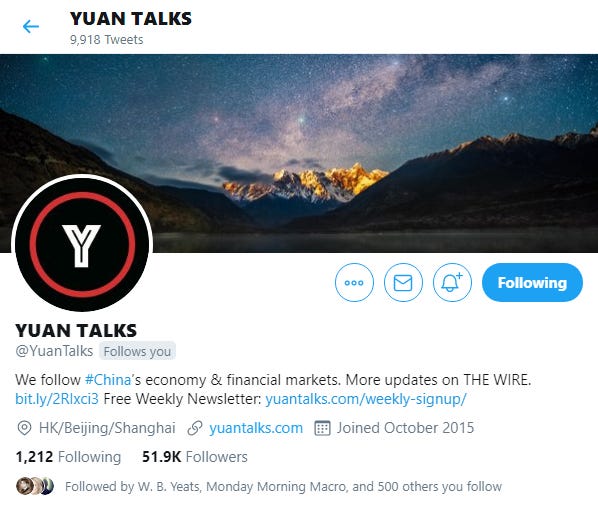Open 'Followed by W. B. Yeats' list
The height and width of the screenshot is (512, 598).
click(283, 486)
